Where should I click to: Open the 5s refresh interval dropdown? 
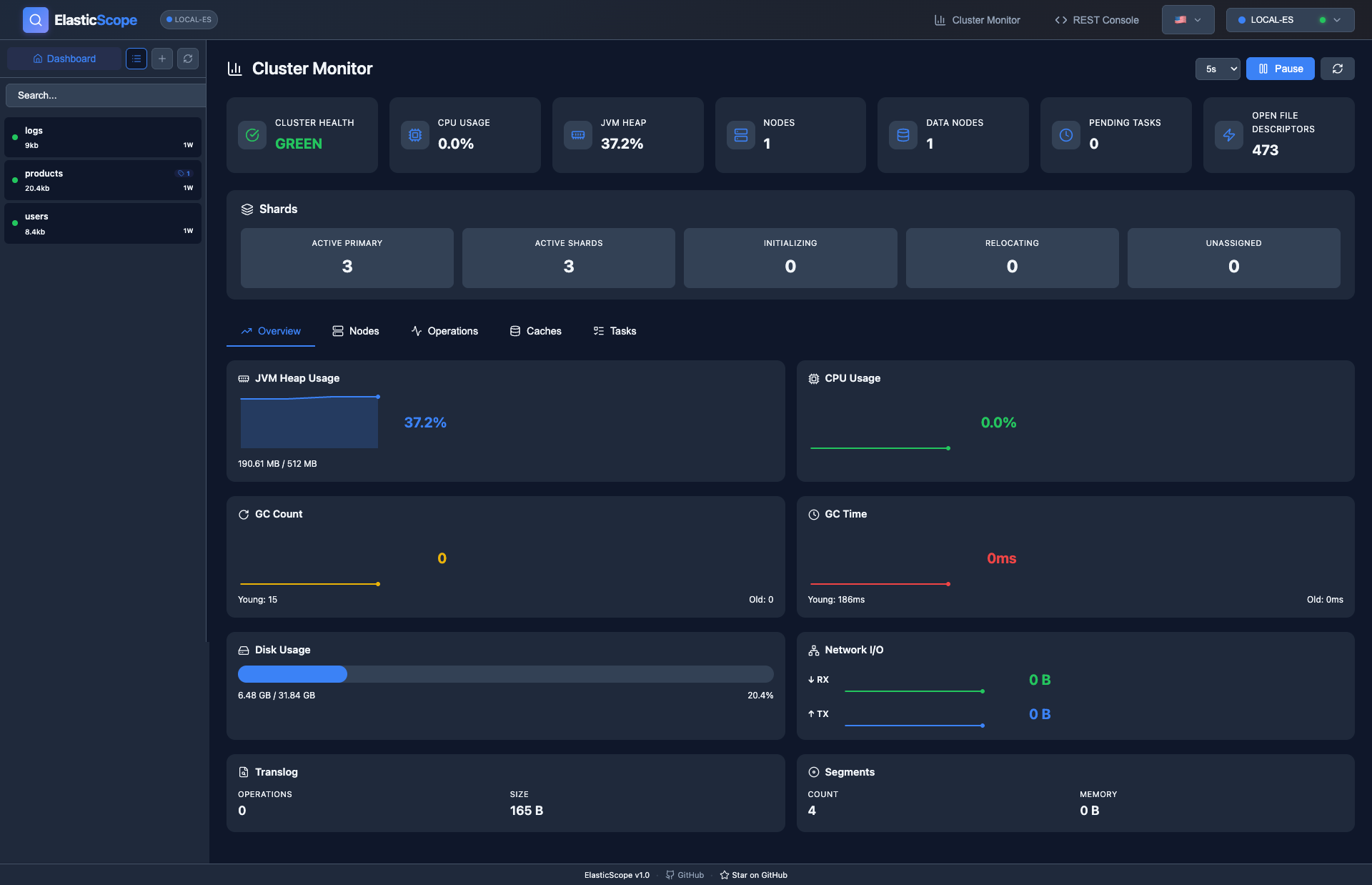tap(1218, 69)
